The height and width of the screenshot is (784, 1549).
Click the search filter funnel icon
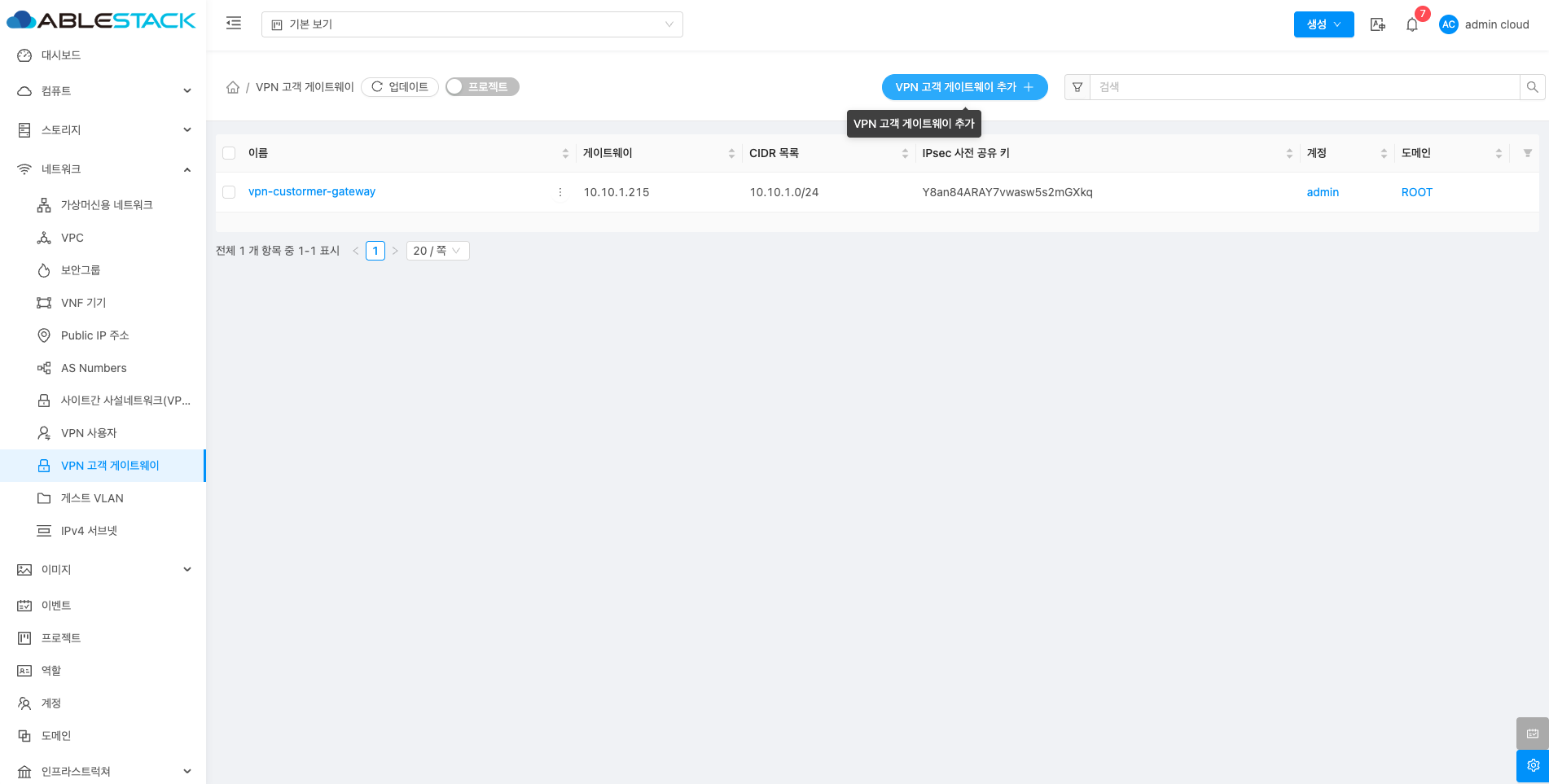tap(1077, 87)
